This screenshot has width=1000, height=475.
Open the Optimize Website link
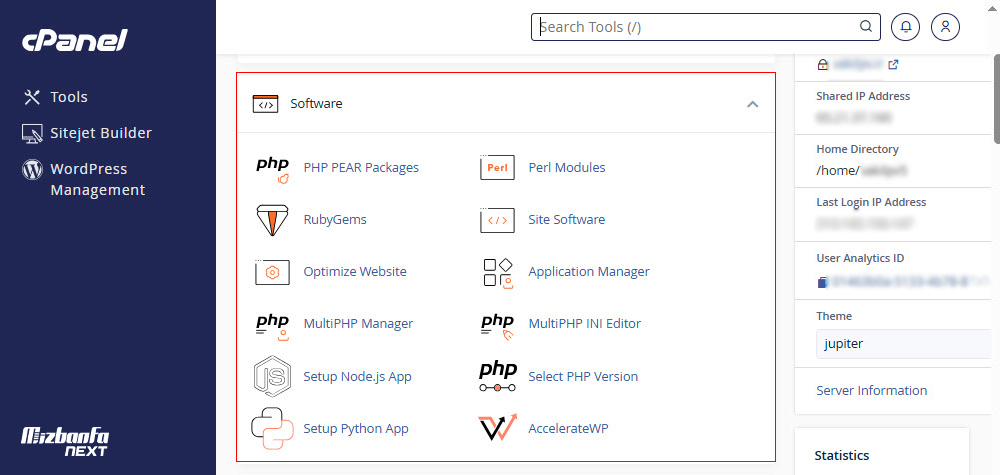pyautogui.click(x=355, y=272)
